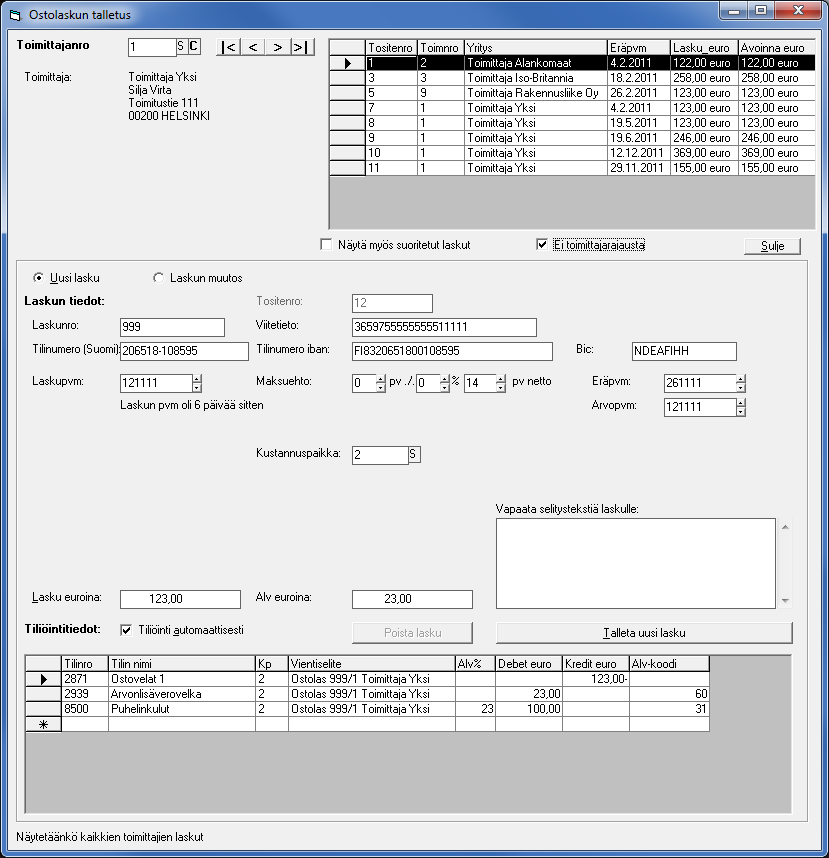Click the Arvopvm spinner arrows

pyautogui.click(x=740, y=407)
